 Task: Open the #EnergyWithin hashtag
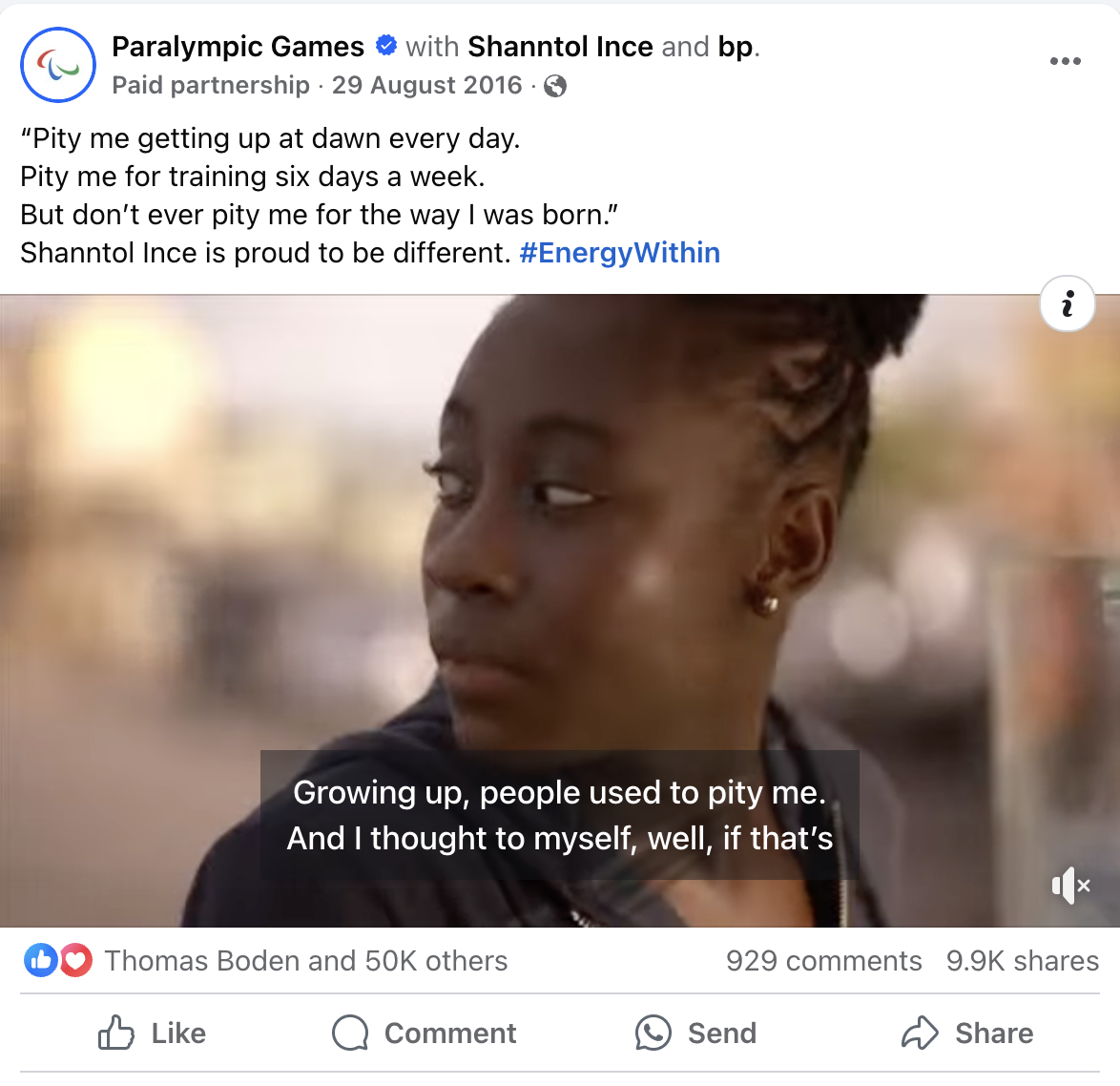click(619, 253)
